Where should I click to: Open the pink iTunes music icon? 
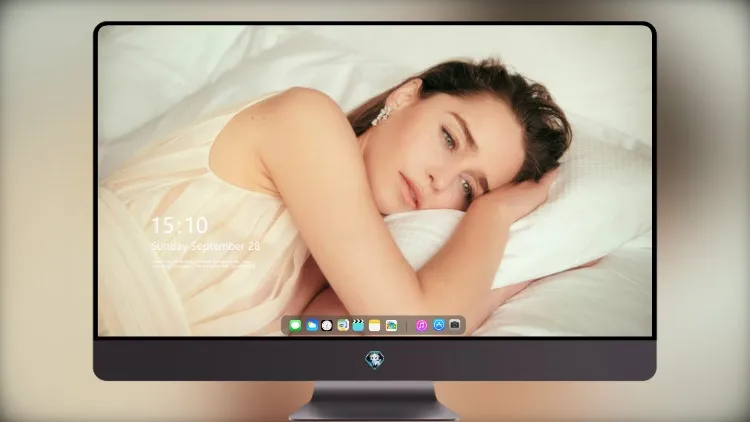(421, 325)
